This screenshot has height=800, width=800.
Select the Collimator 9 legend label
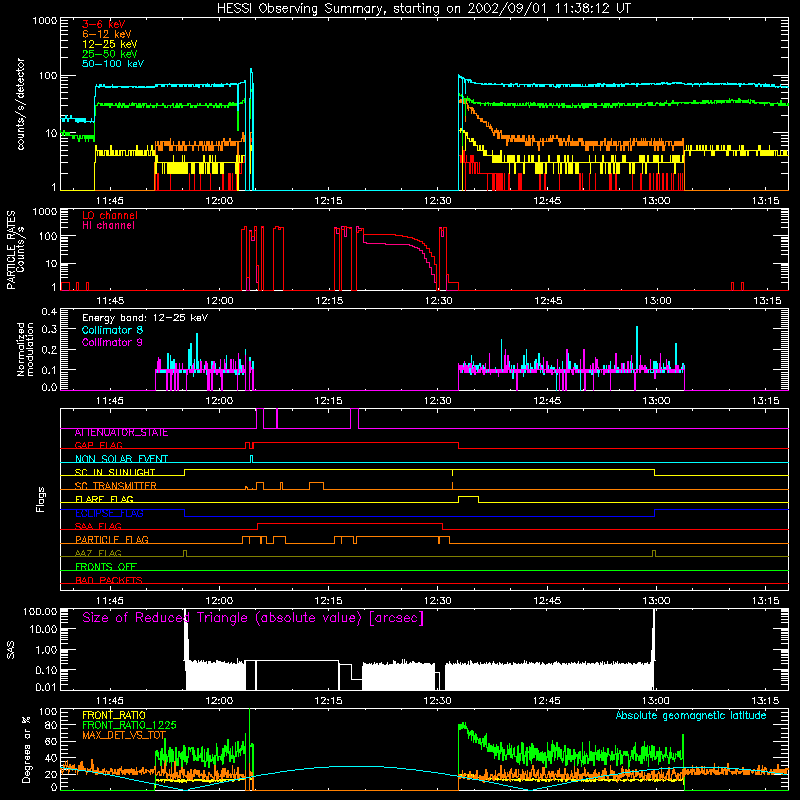(112, 342)
